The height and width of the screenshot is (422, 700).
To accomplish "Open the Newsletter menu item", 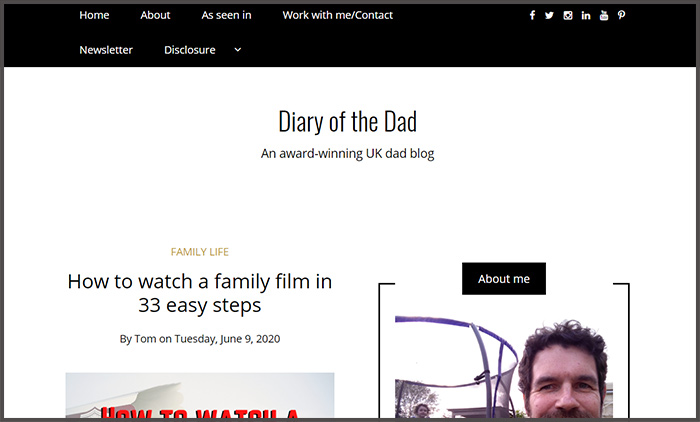I will coord(106,50).
